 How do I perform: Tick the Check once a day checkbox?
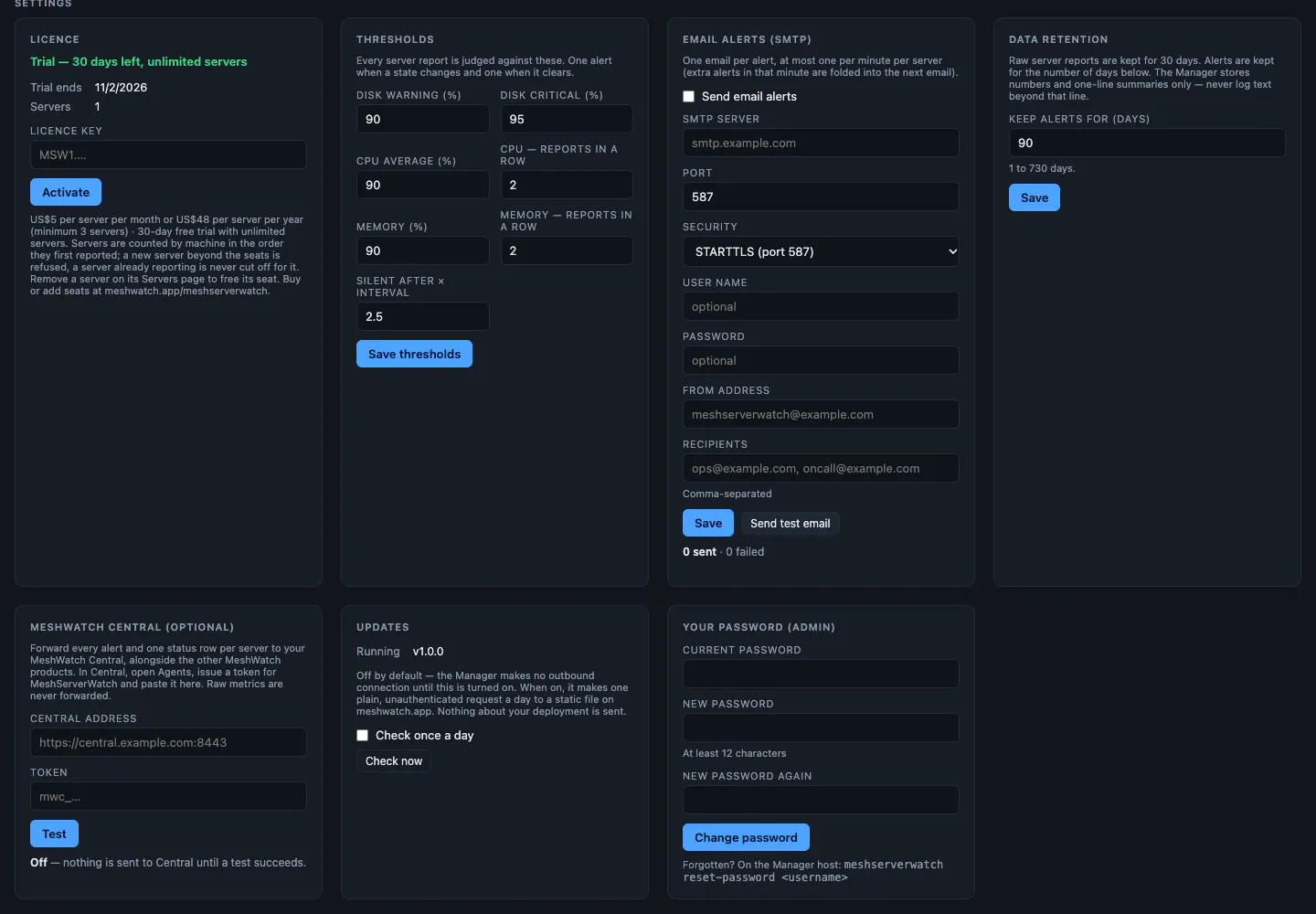pos(363,736)
